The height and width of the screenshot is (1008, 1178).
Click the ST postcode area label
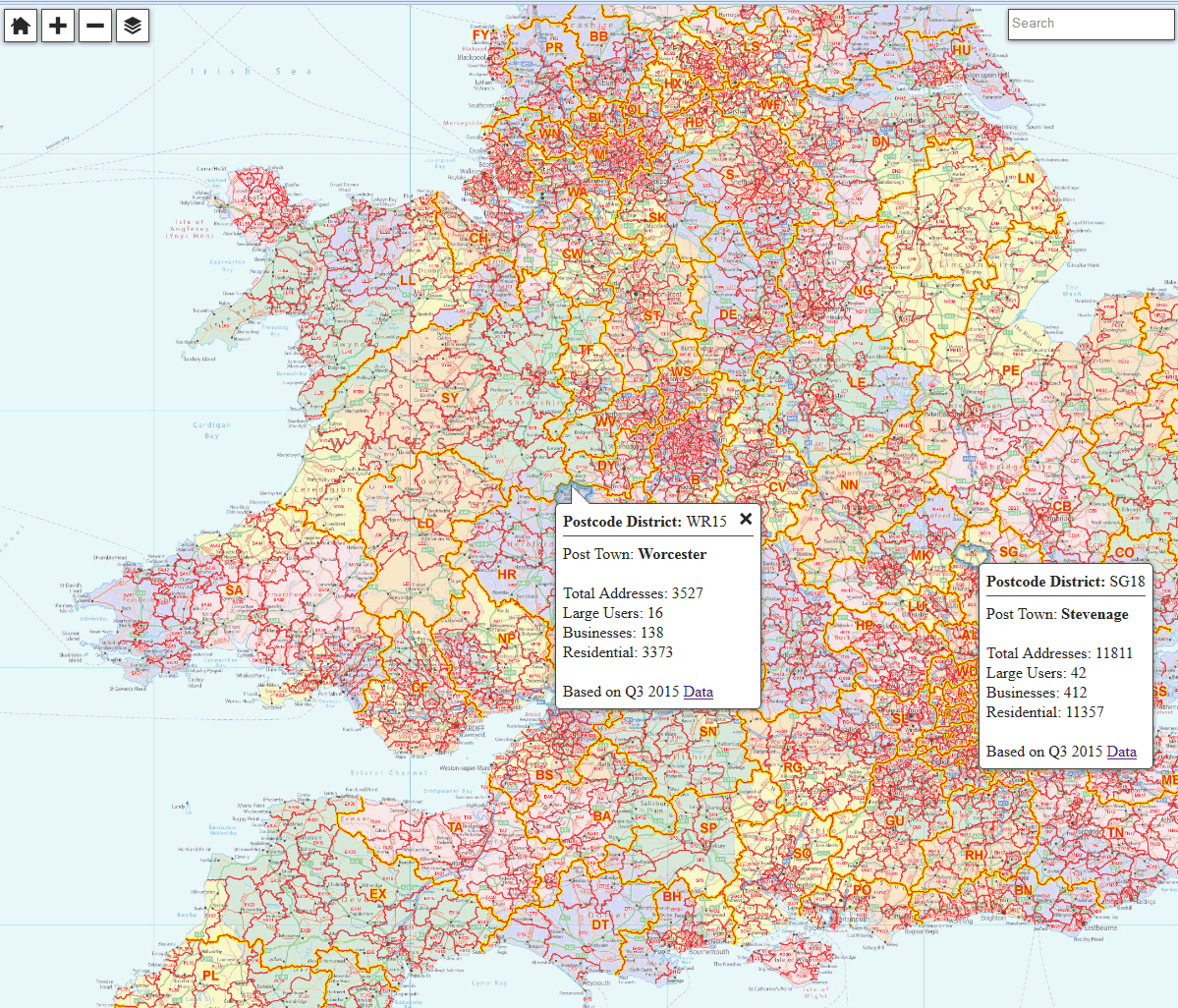[x=652, y=317]
